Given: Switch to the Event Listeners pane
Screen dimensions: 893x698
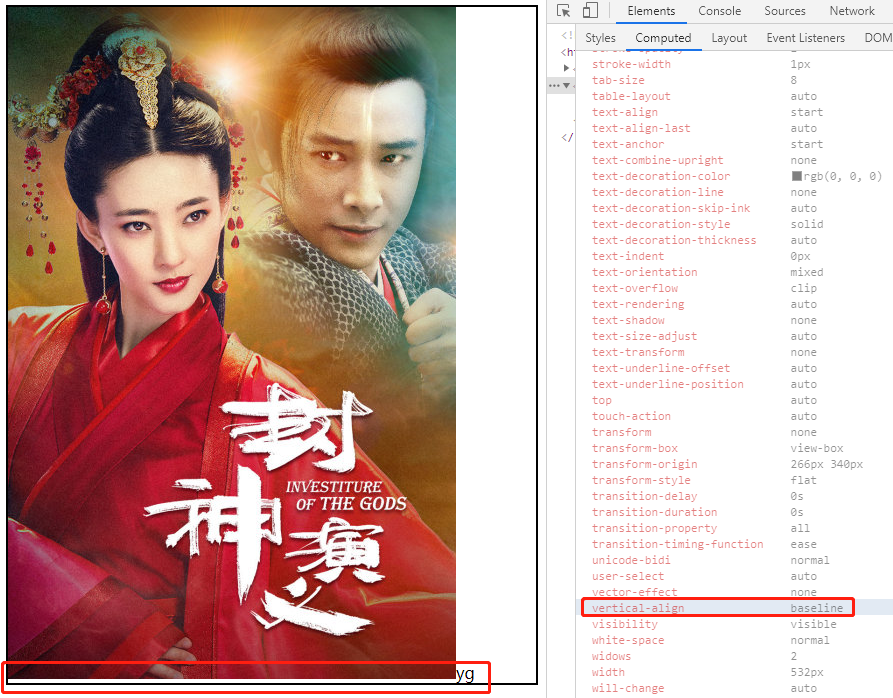Looking at the screenshot, I should pyautogui.click(x=805, y=38).
